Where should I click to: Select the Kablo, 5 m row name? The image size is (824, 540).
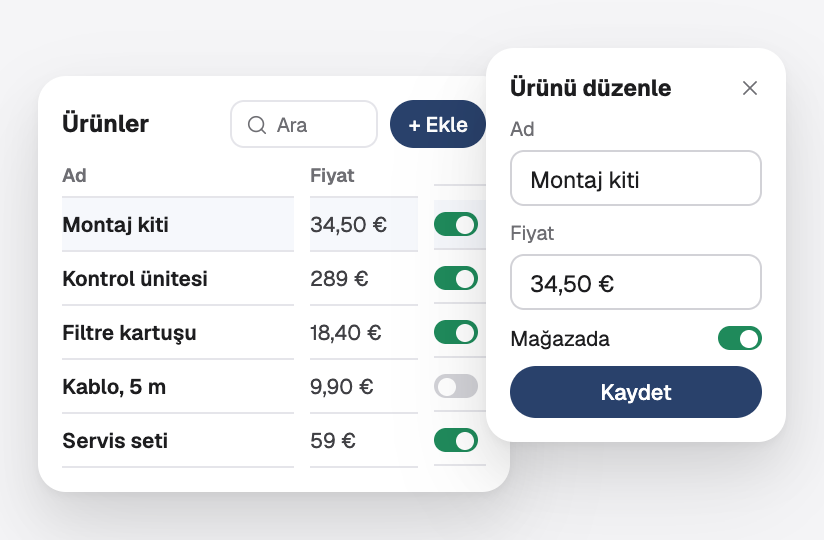[114, 387]
